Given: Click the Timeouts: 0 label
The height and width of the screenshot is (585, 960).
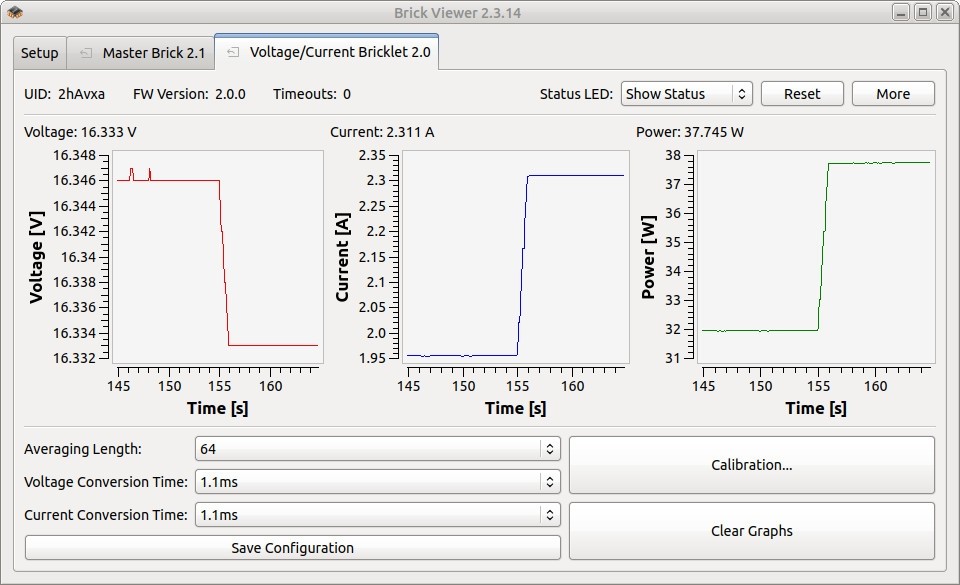Looking at the screenshot, I should (x=312, y=94).
